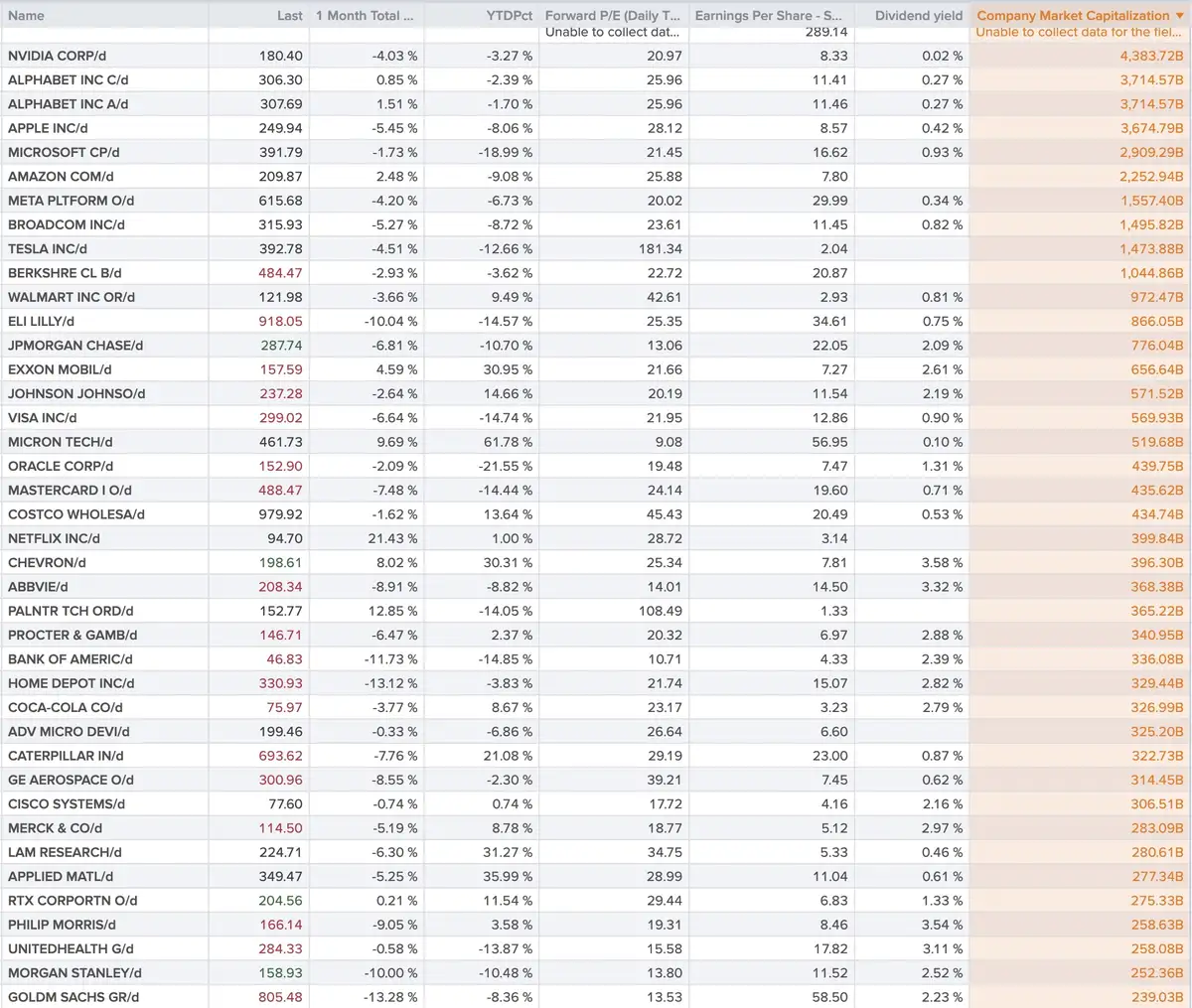The width and height of the screenshot is (1192, 1008).
Task: Pick the BROADCOM INC/d row
Action: (x=596, y=224)
